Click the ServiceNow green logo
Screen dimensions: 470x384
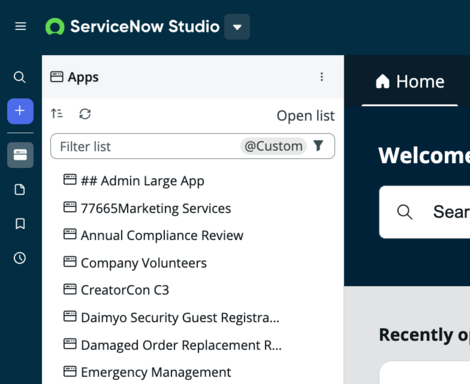[55, 27]
